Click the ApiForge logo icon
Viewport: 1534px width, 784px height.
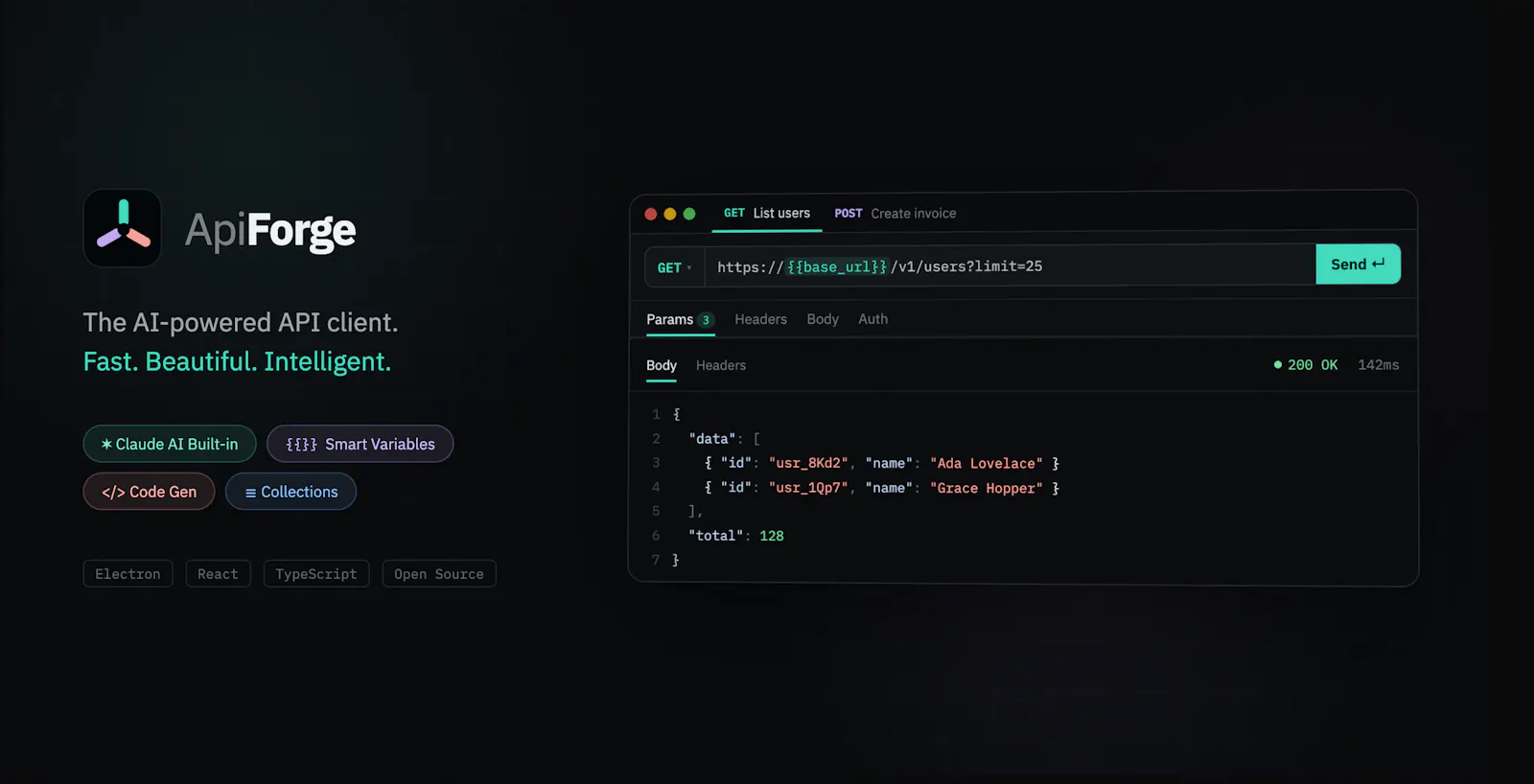(x=123, y=228)
